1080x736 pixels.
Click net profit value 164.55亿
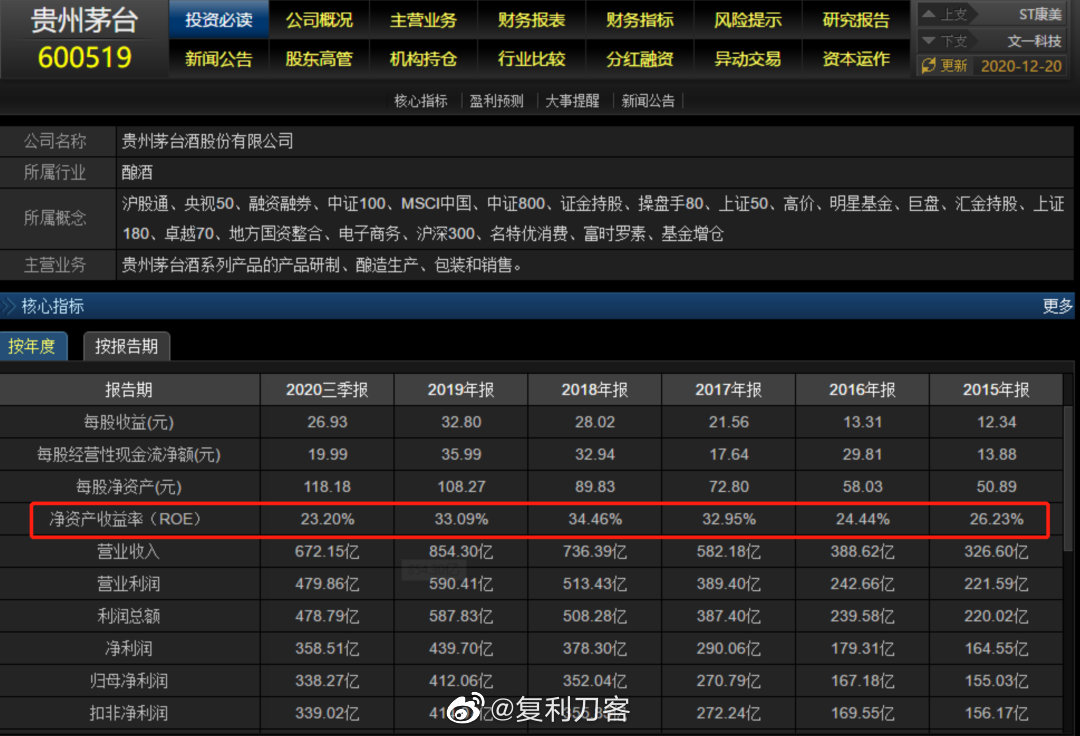click(x=996, y=649)
